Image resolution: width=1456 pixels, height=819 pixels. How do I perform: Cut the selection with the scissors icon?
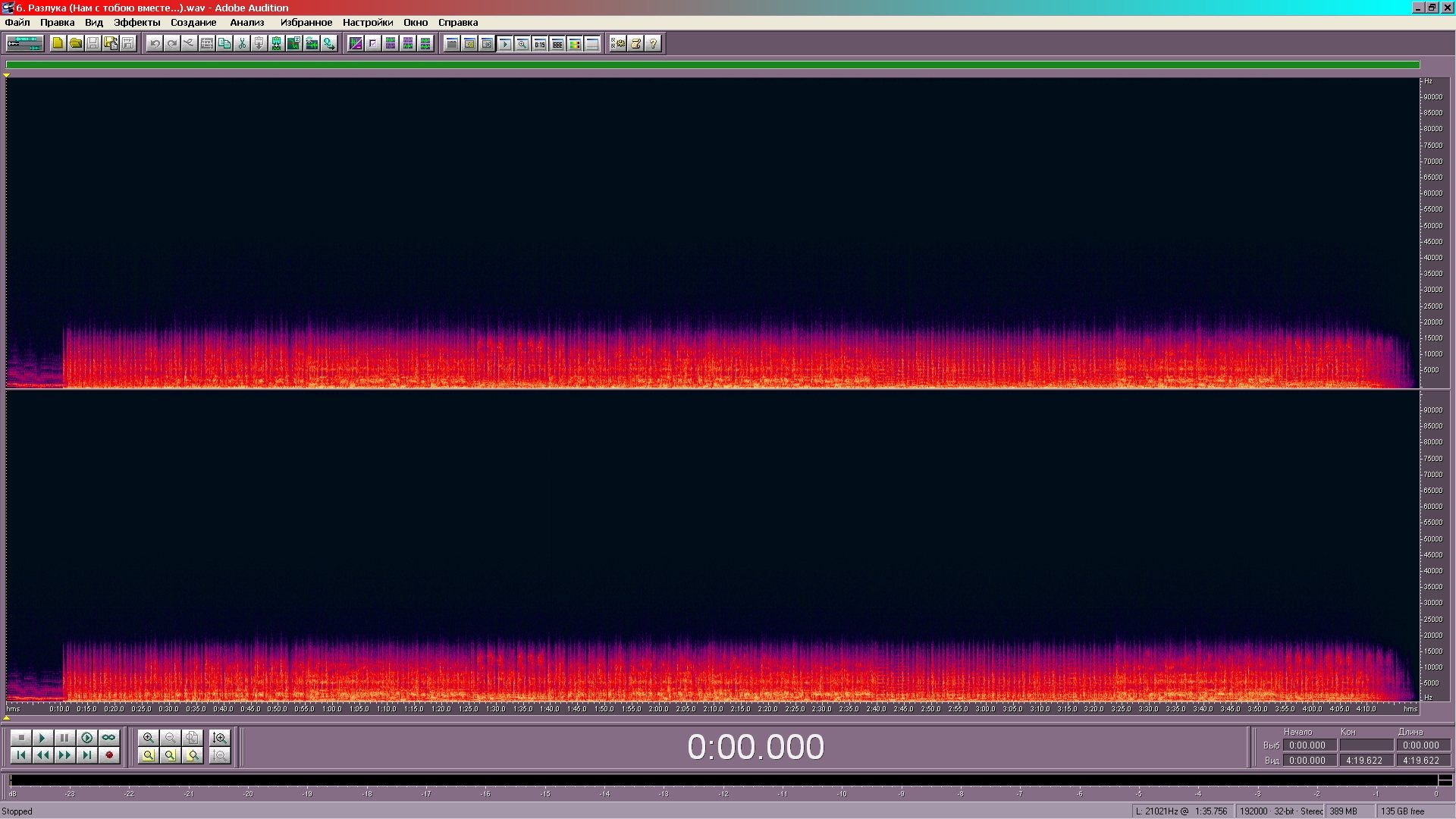click(242, 43)
